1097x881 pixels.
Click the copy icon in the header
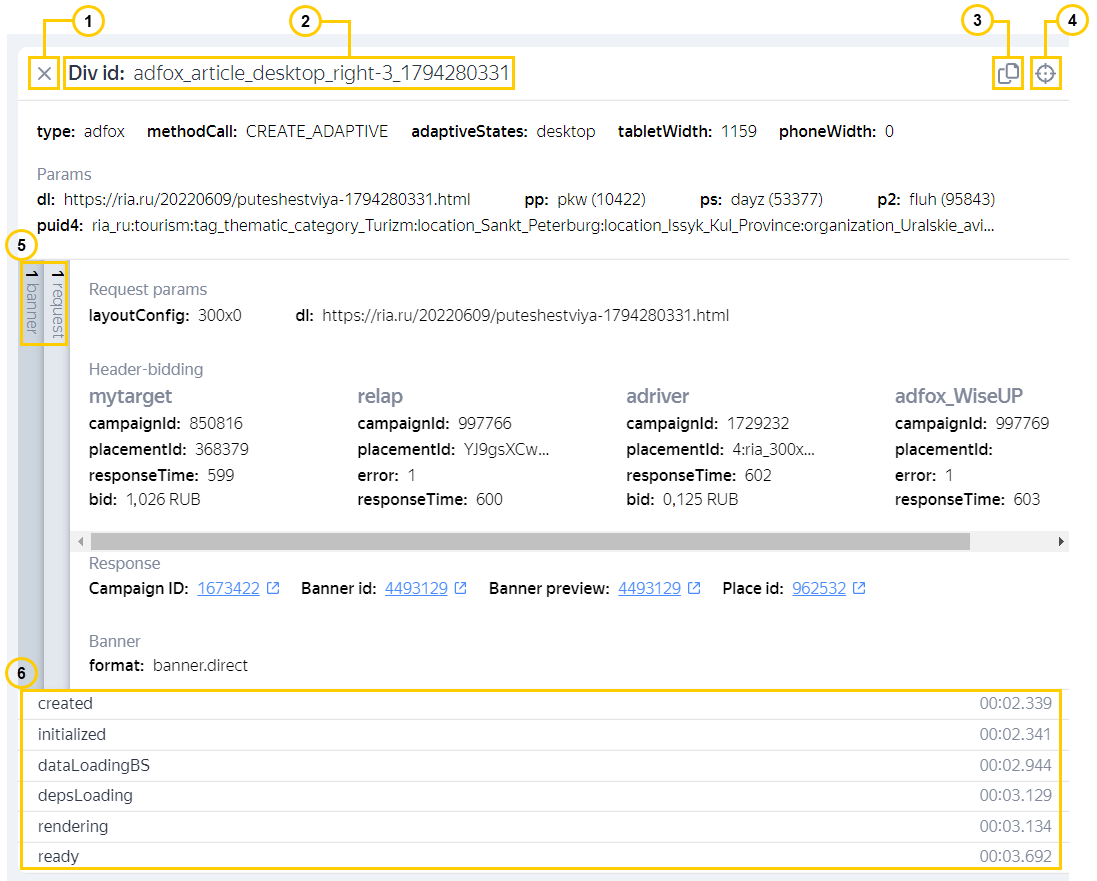[1008, 74]
